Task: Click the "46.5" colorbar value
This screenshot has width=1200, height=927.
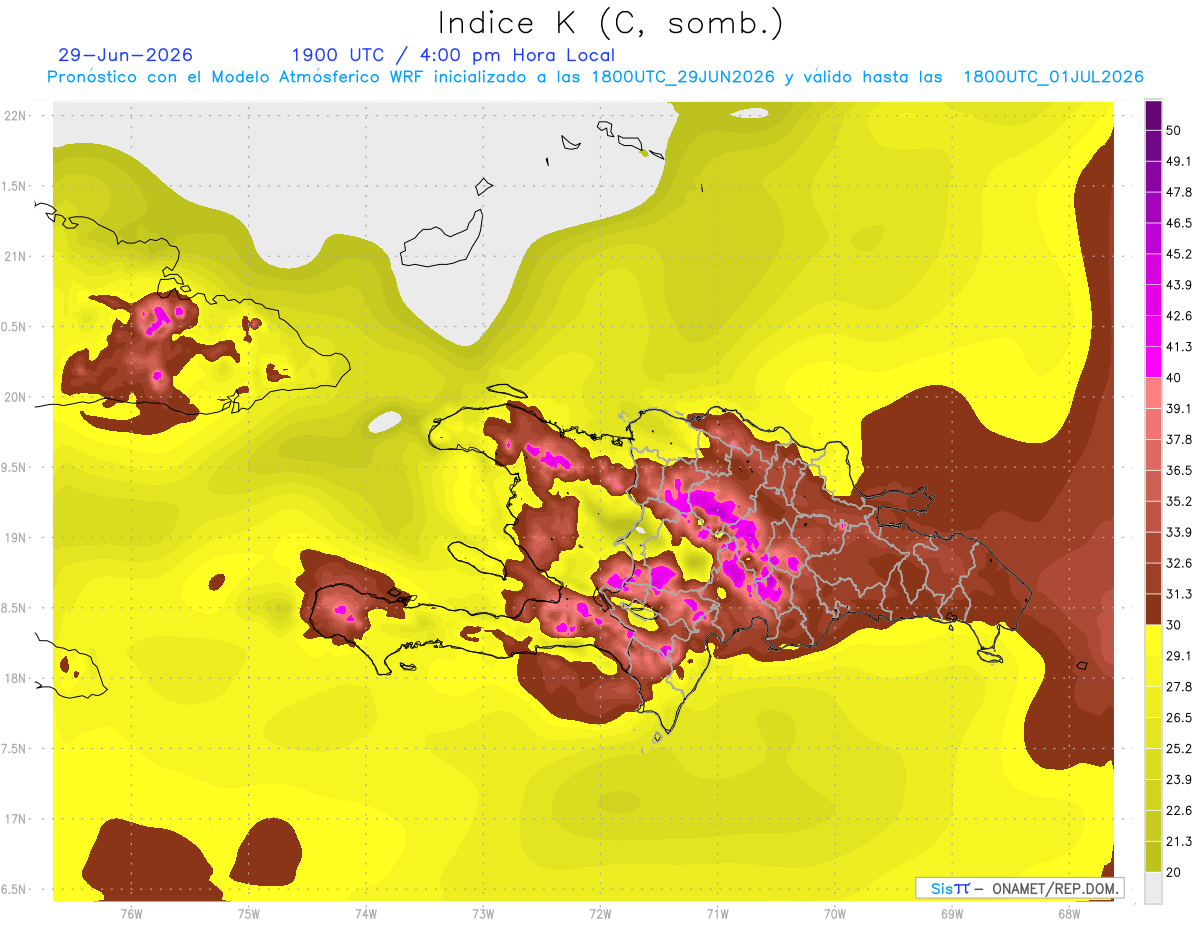Action: click(1179, 223)
